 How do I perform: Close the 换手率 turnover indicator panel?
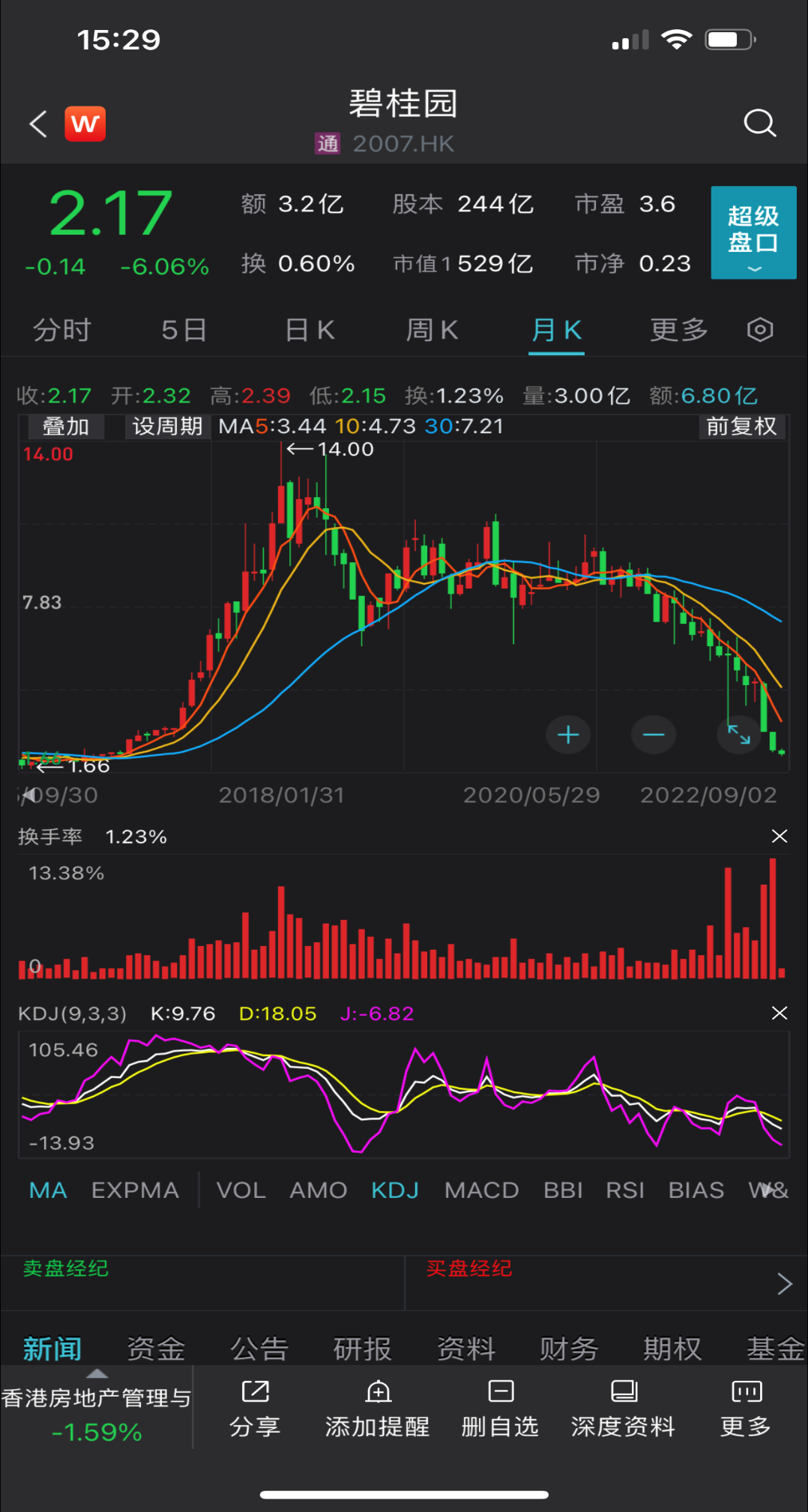780,836
